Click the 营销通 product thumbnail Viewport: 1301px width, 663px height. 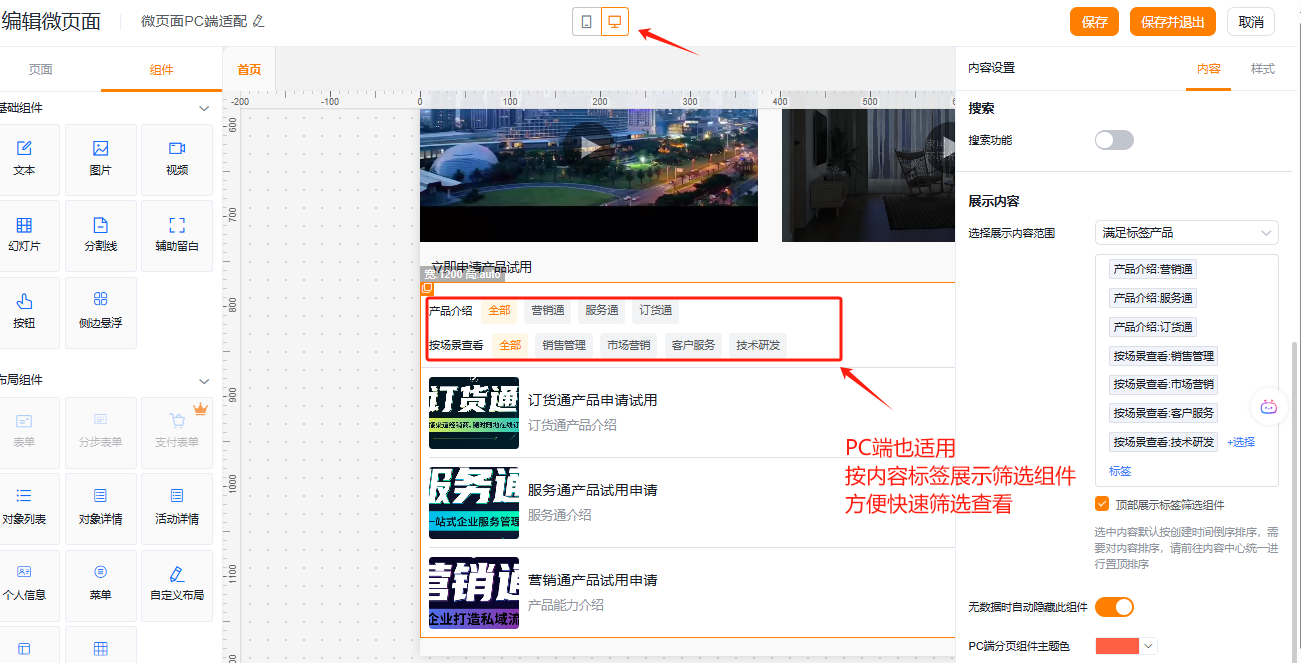[474, 593]
